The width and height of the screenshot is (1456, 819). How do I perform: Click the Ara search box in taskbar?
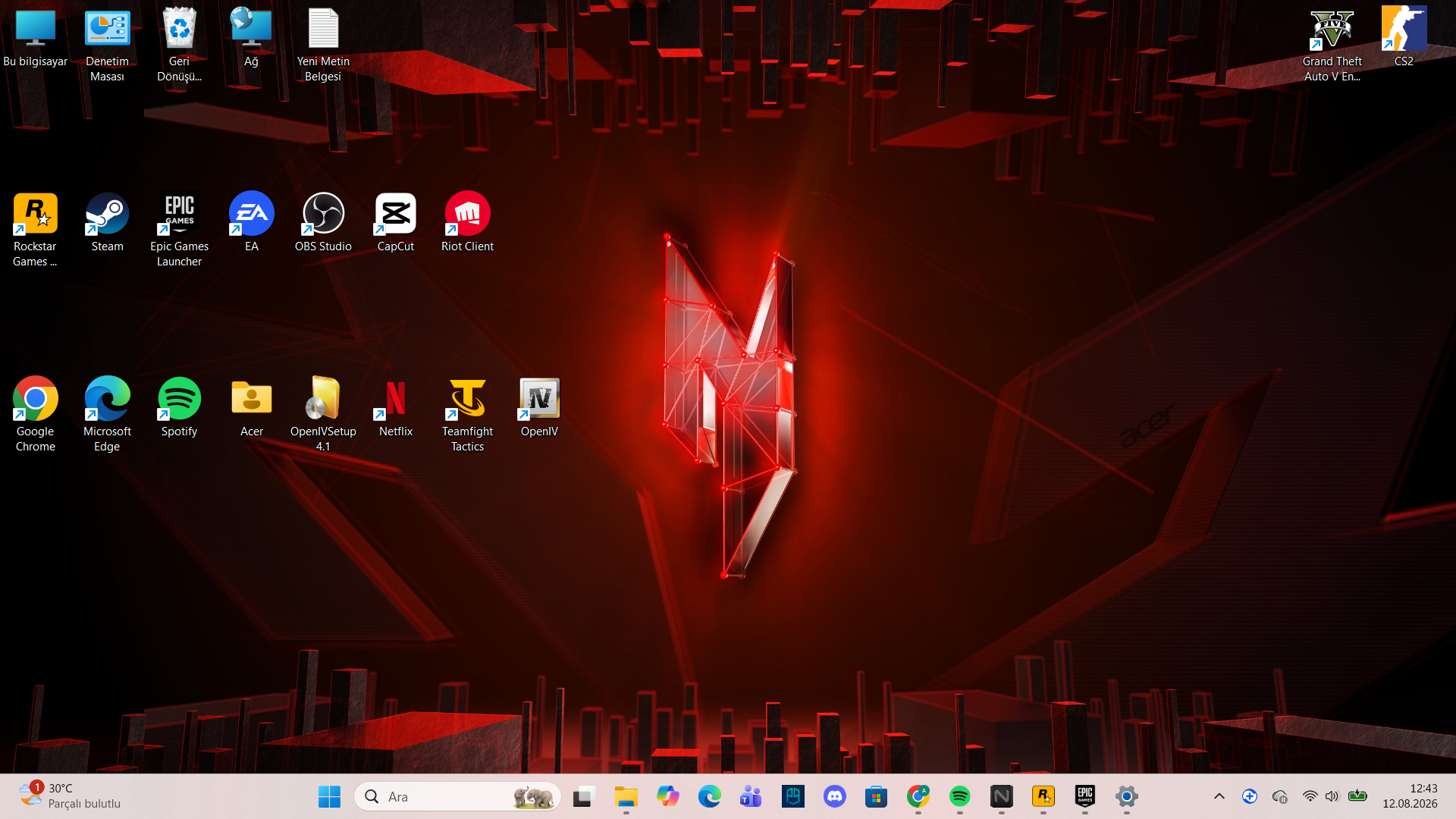click(457, 797)
